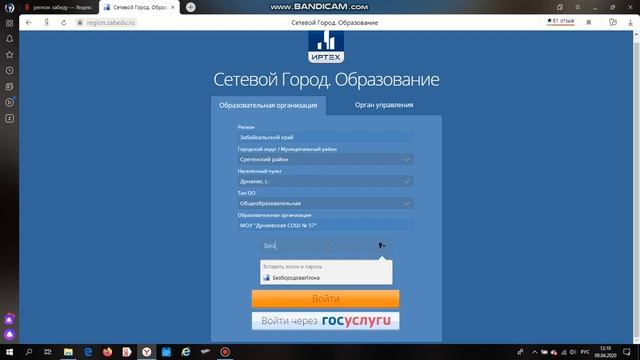Open Microsoft Edge from the taskbar

[x=88, y=352]
